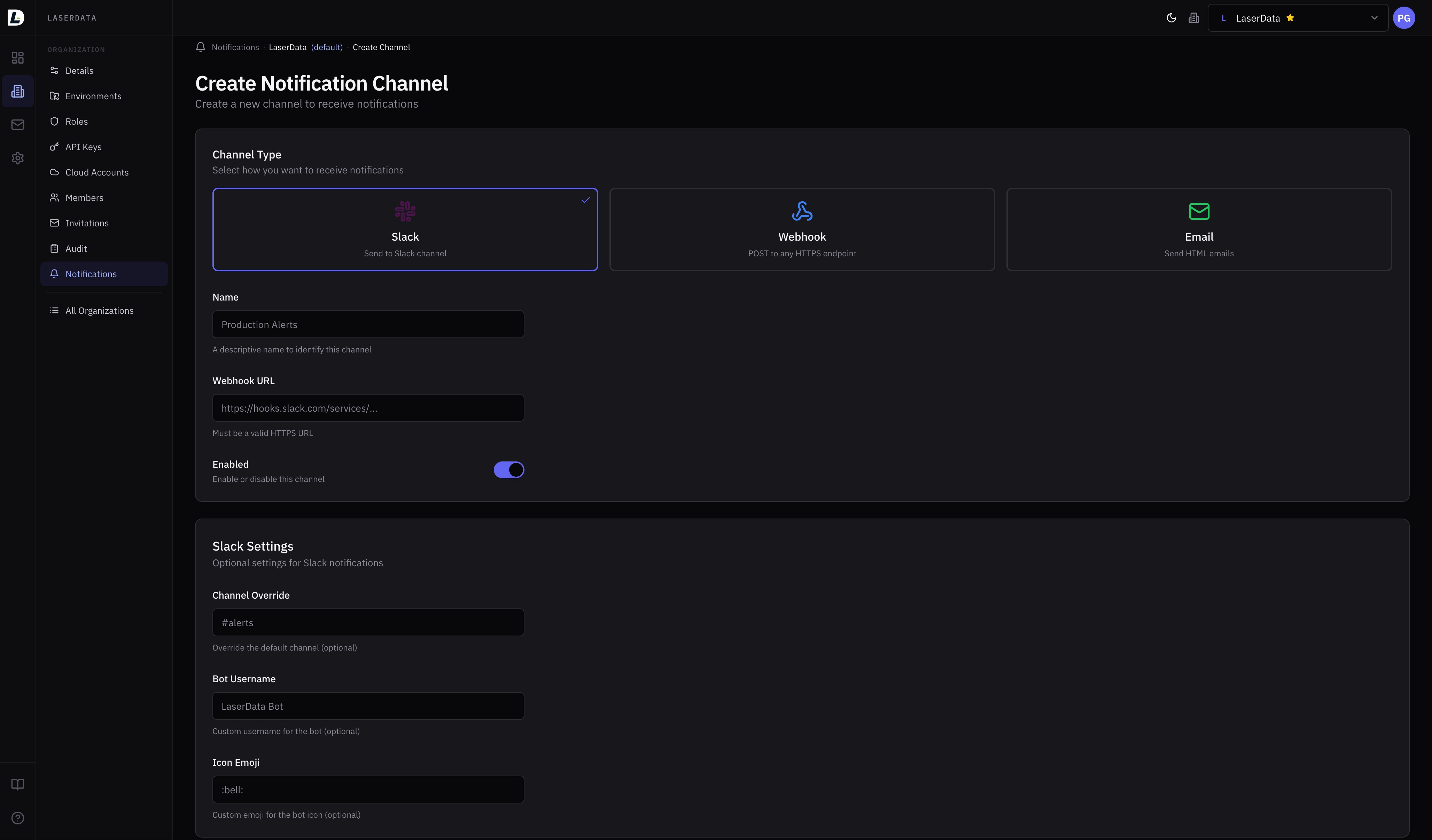This screenshot has width=1432, height=840.
Task: Click the API Keys key icon
Action: click(x=55, y=147)
